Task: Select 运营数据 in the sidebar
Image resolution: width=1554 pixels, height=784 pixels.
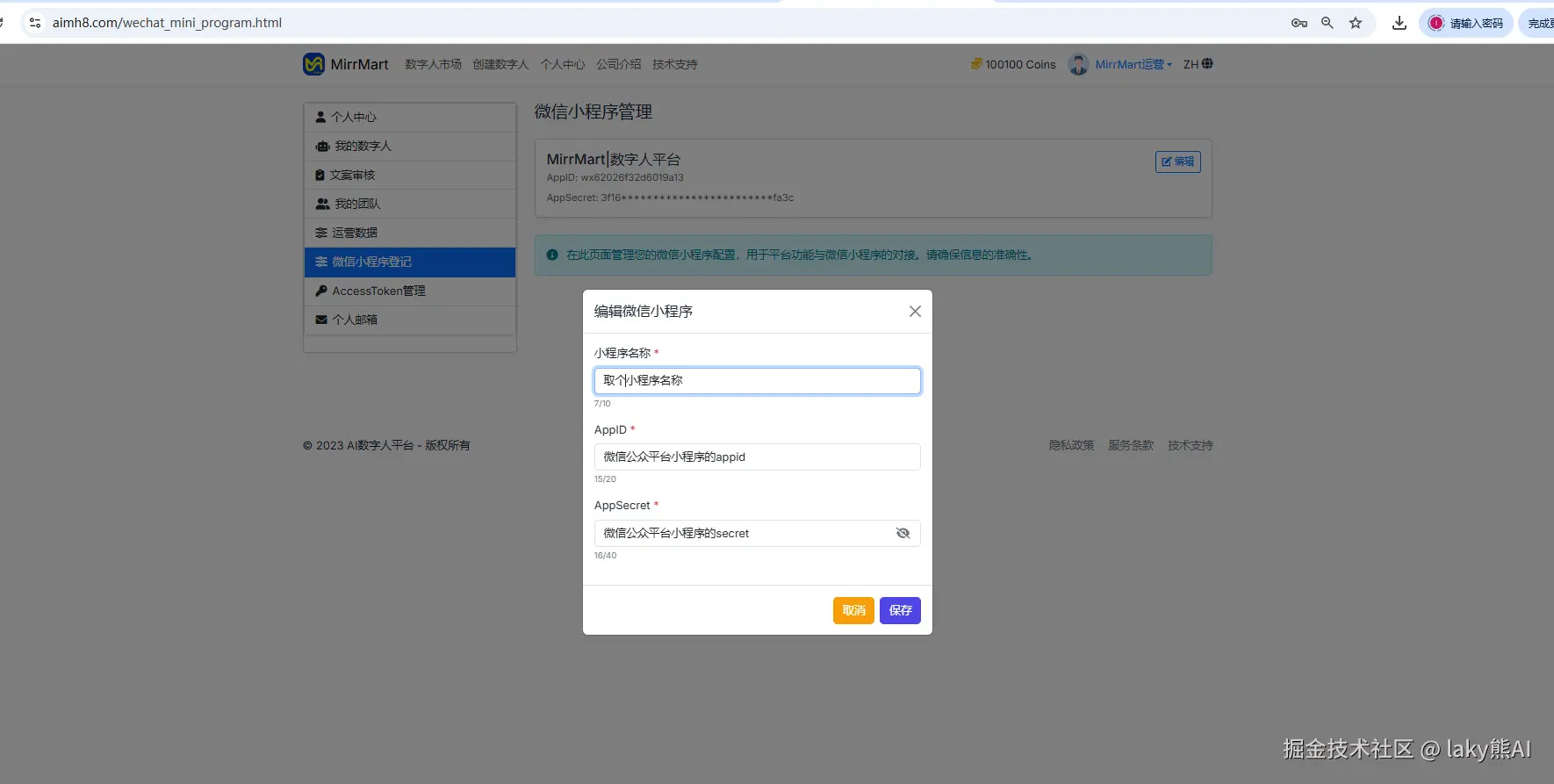Action: pyautogui.click(x=410, y=233)
